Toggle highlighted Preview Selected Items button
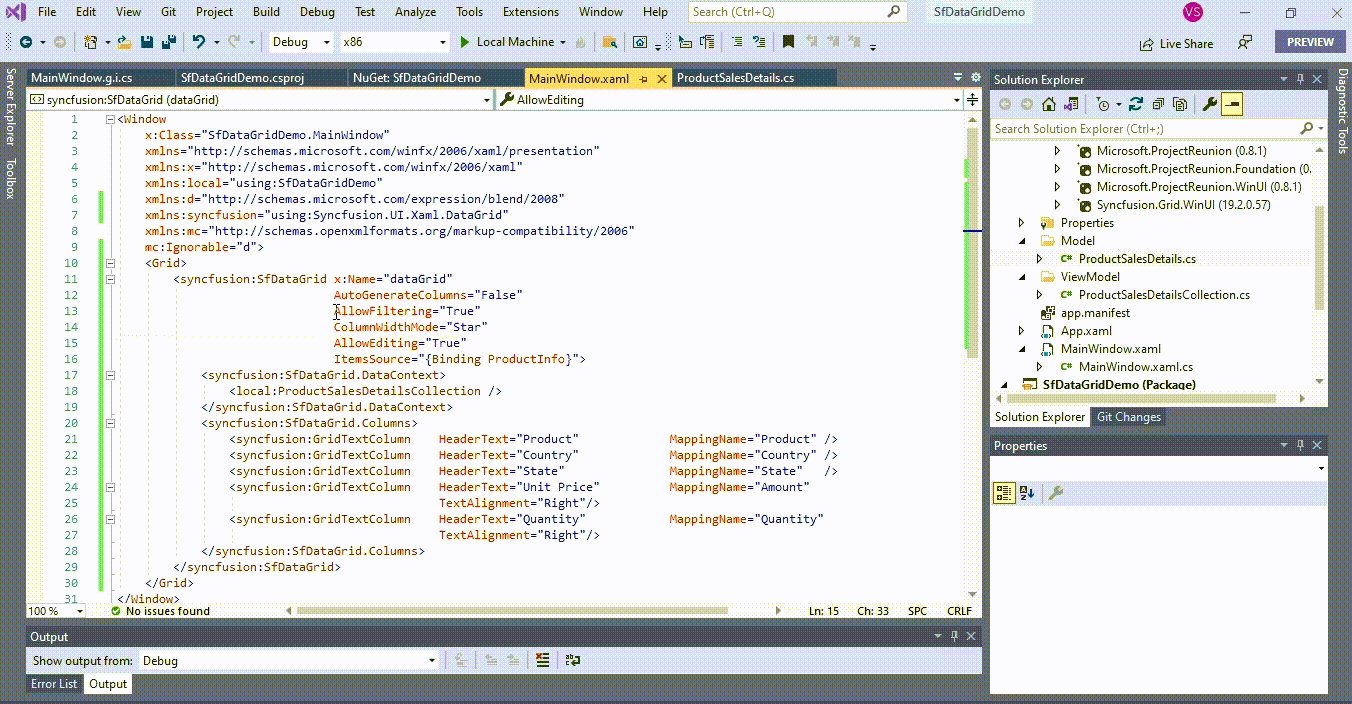 click(x=1231, y=104)
